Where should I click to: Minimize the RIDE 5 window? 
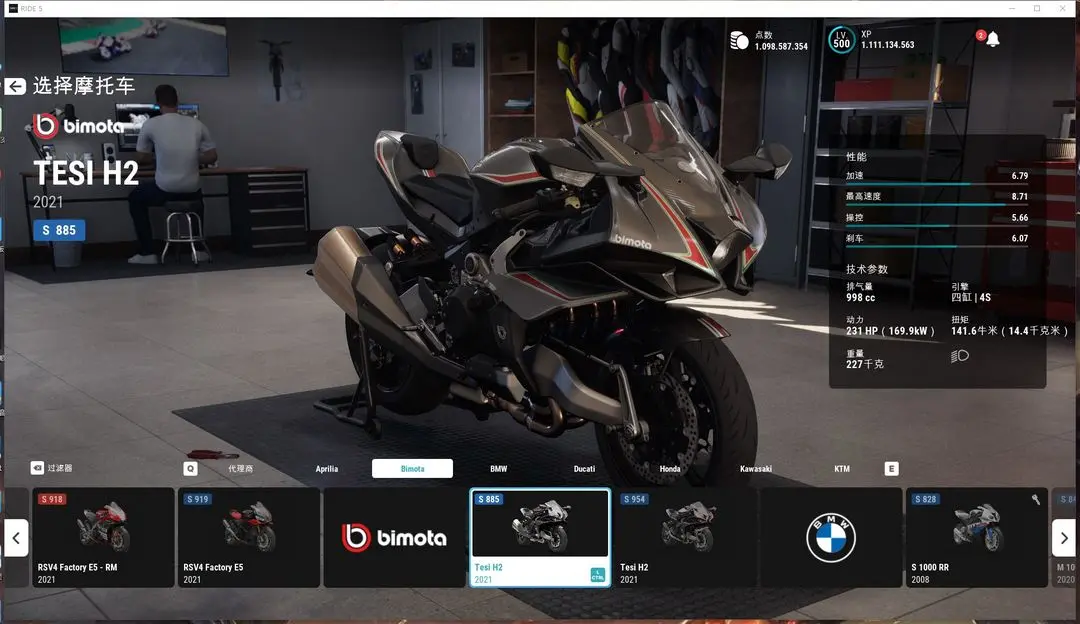coord(1011,8)
